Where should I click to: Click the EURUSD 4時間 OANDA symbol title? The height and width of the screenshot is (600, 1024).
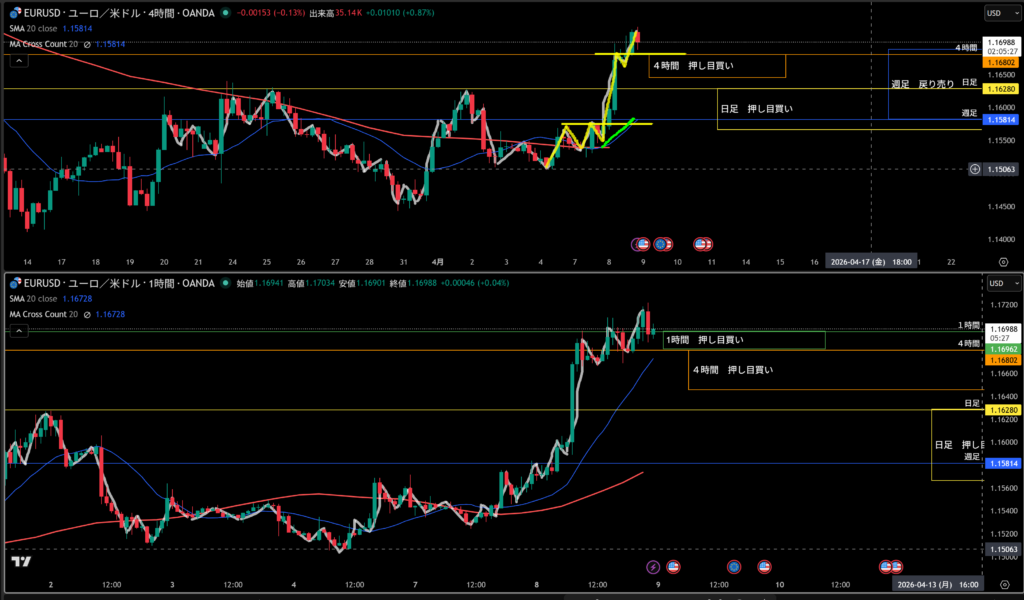click(x=118, y=13)
